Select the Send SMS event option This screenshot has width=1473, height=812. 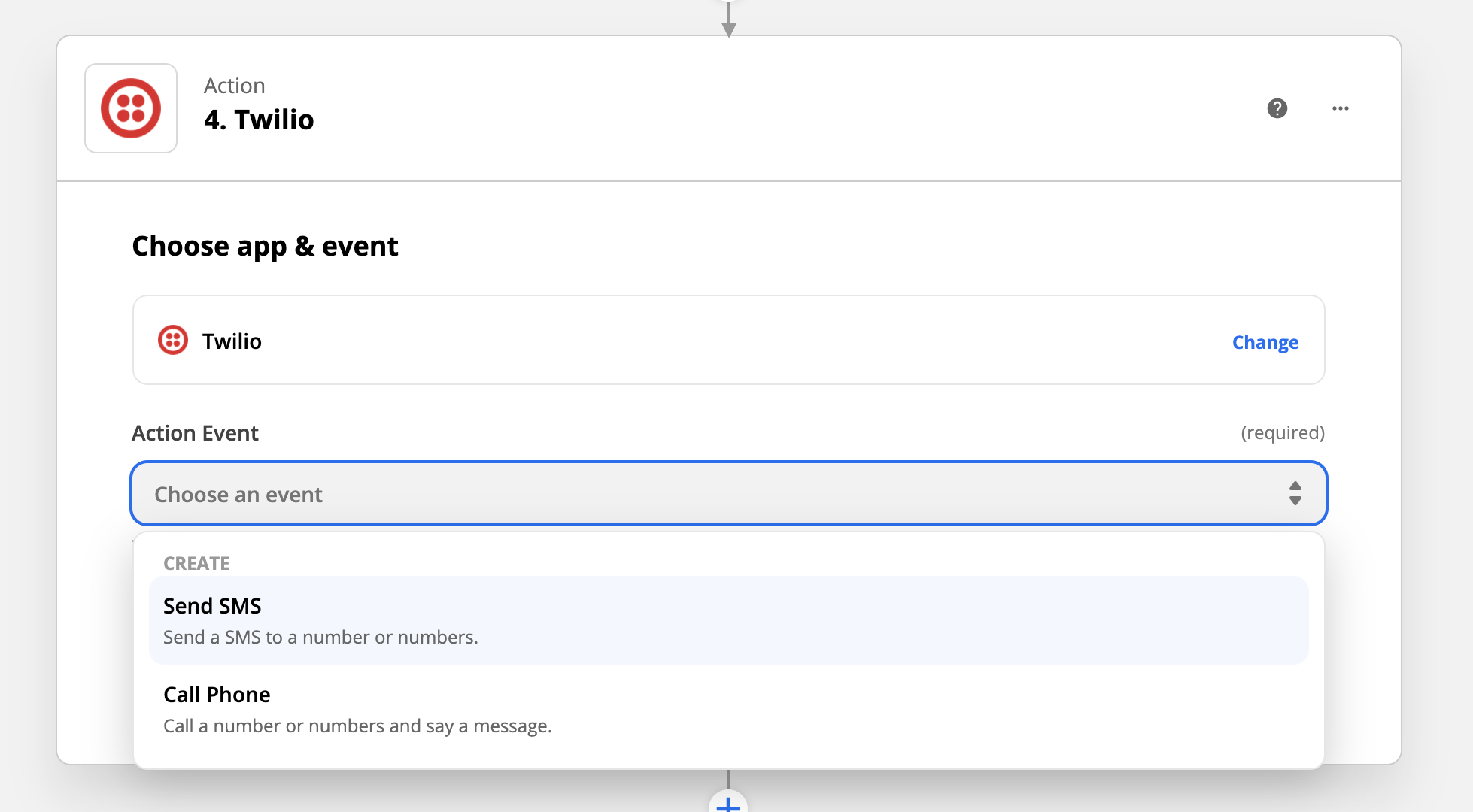click(x=212, y=606)
